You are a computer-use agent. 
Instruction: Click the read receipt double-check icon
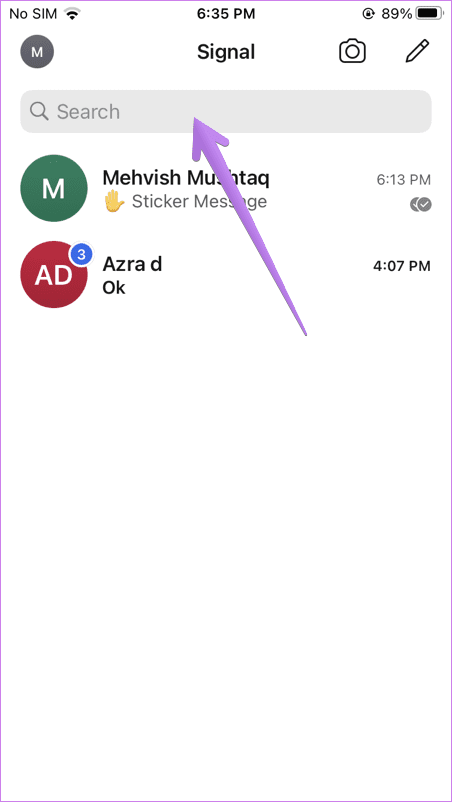(x=421, y=205)
